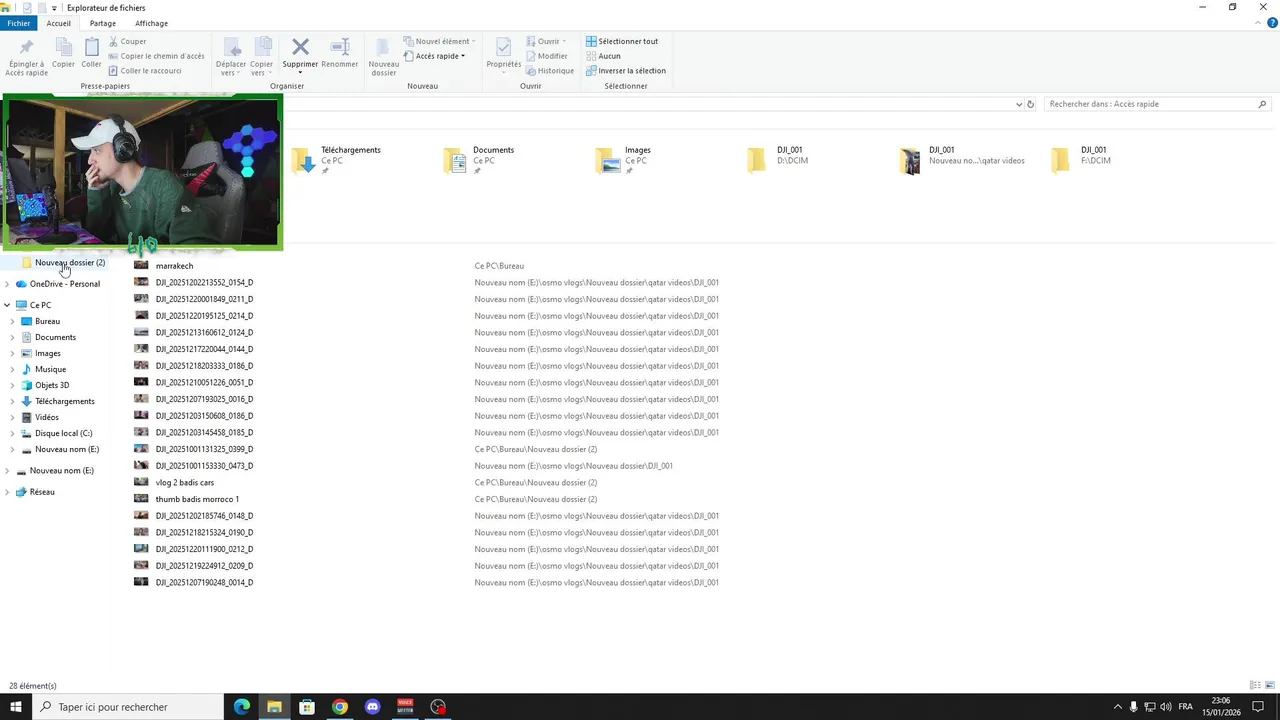Switch to details view icon in status bar
Image resolution: width=1280 pixels, height=720 pixels.
point(1255,685)
